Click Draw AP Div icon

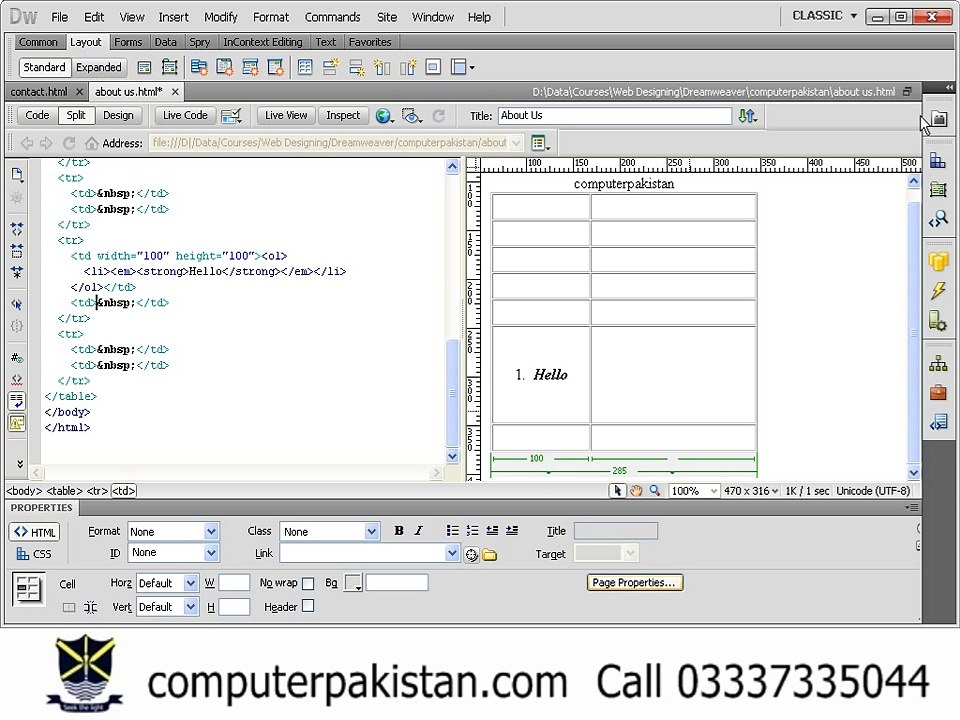pyautogui.click(x=170, y=67)
